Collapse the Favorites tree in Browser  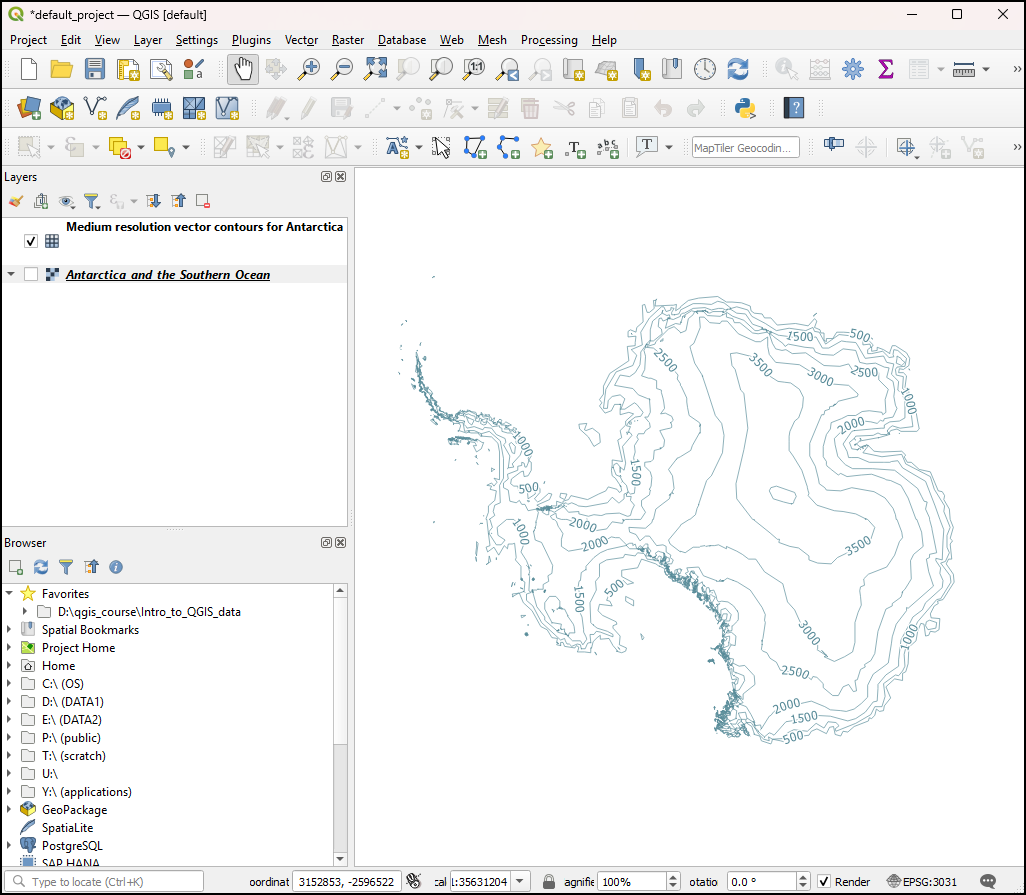coord(10,594)
